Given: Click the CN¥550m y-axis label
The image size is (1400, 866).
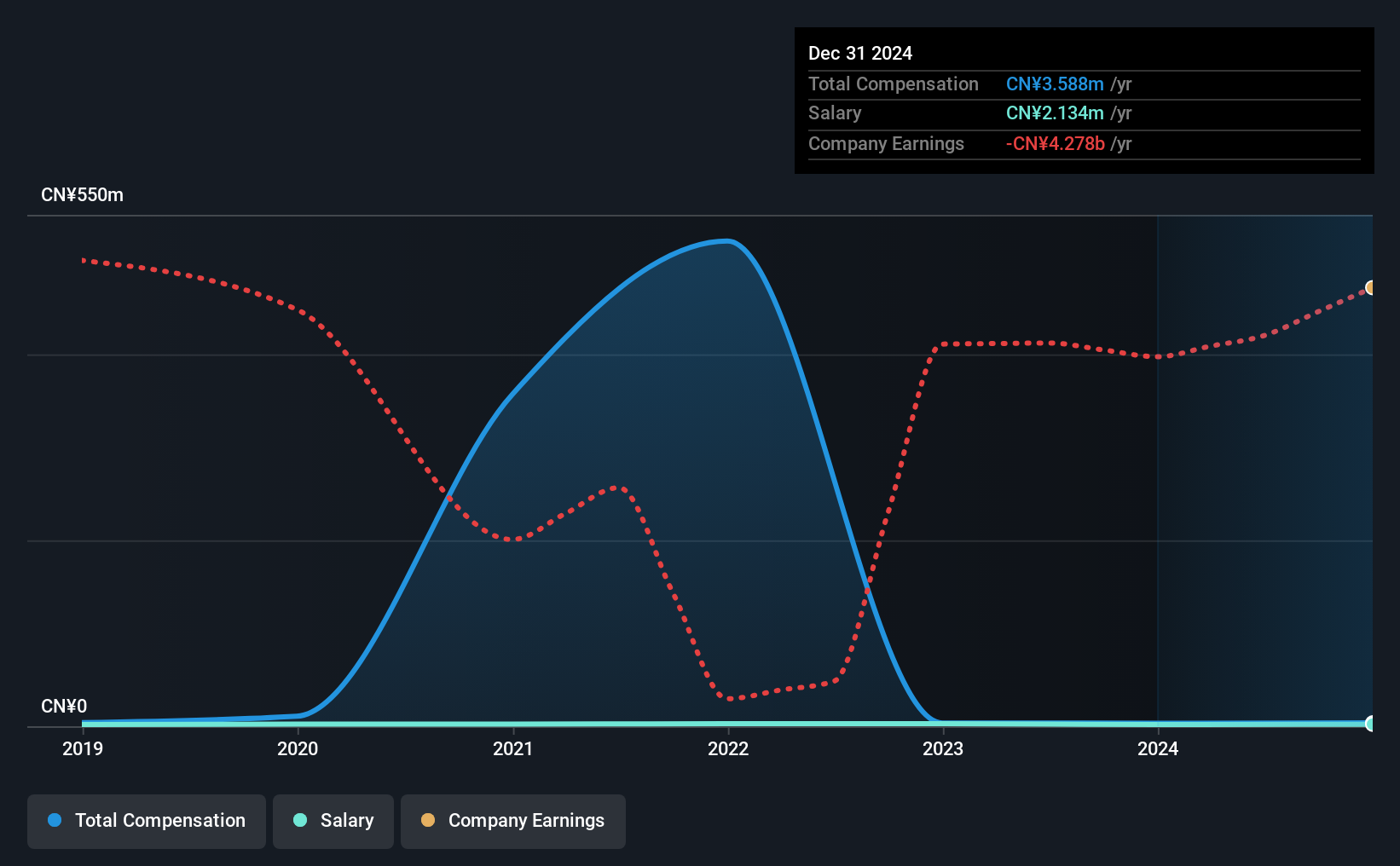Looking at the screenshot, I should (x=83, y=195).
